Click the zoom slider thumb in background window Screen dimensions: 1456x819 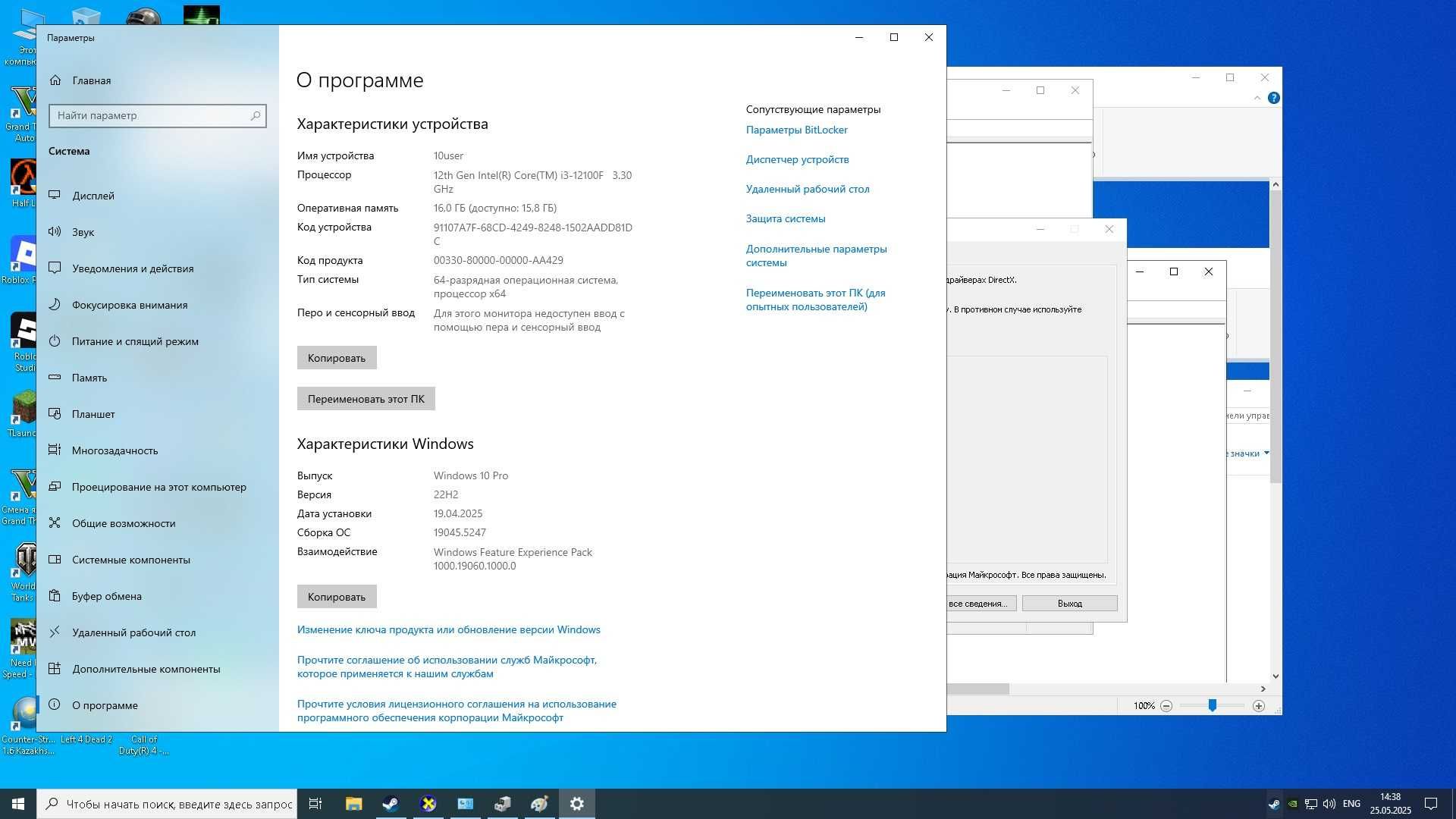1212,706
